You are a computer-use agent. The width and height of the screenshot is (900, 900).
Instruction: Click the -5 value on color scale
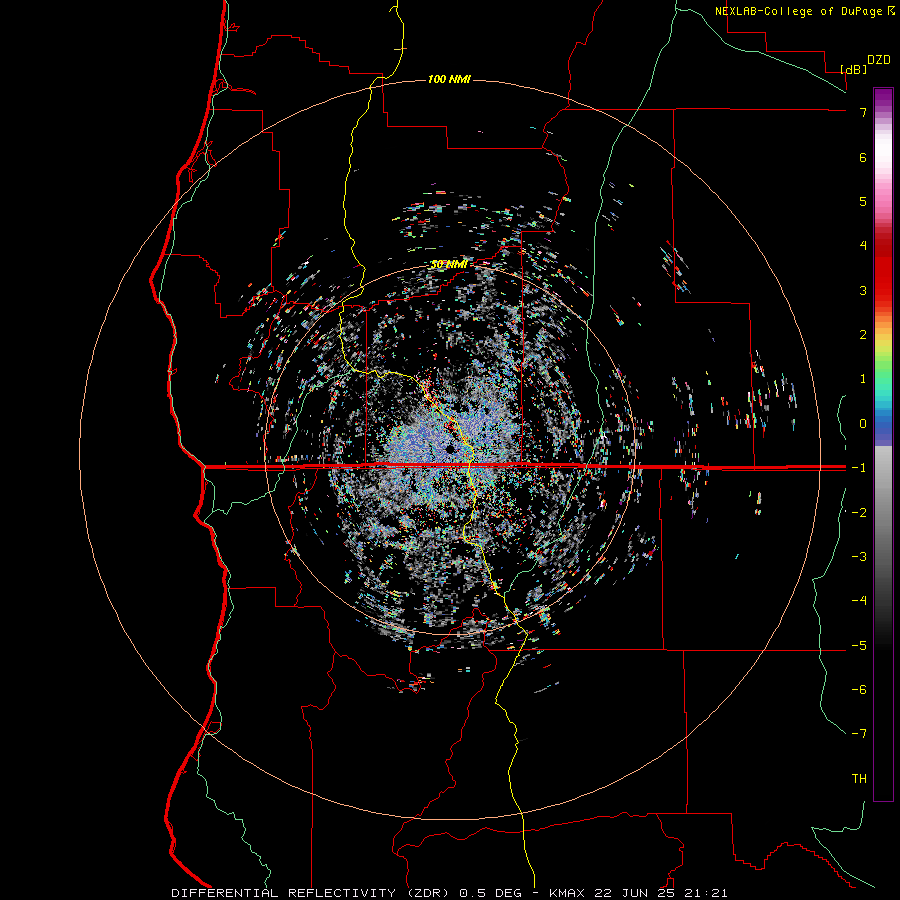click(x=859, y=645)
